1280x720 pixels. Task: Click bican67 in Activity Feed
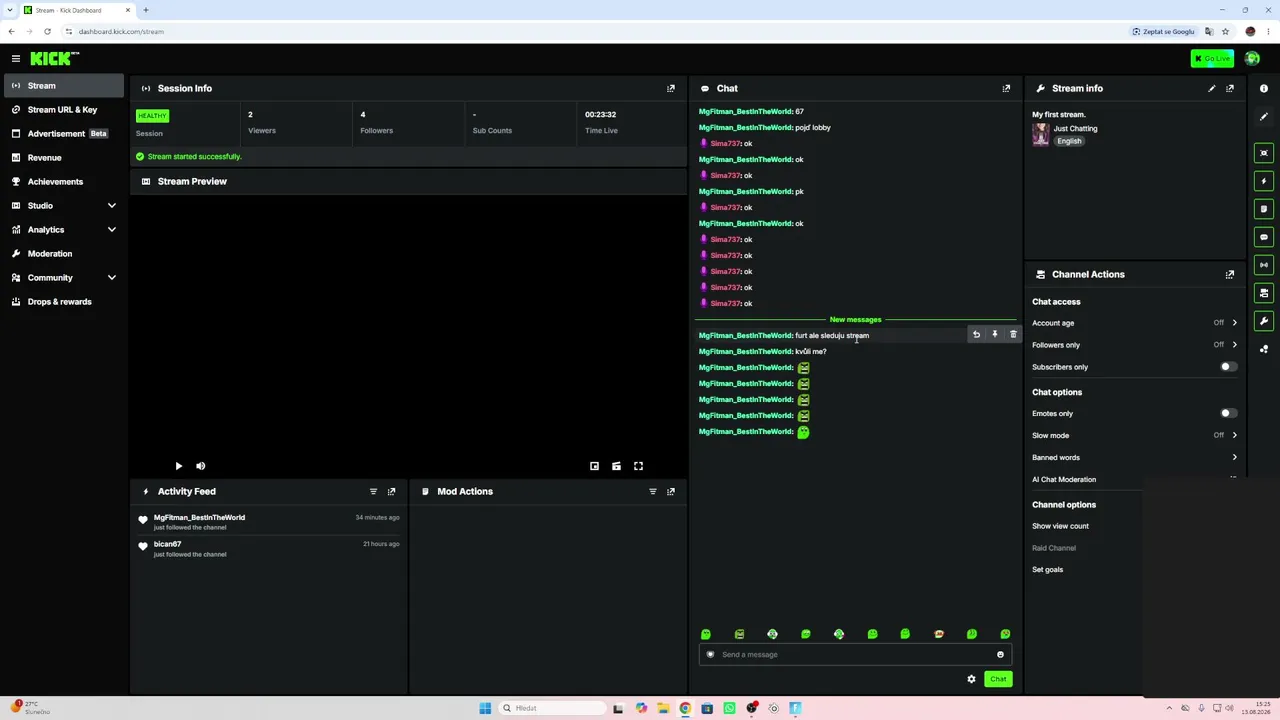[x=167, y=544]
